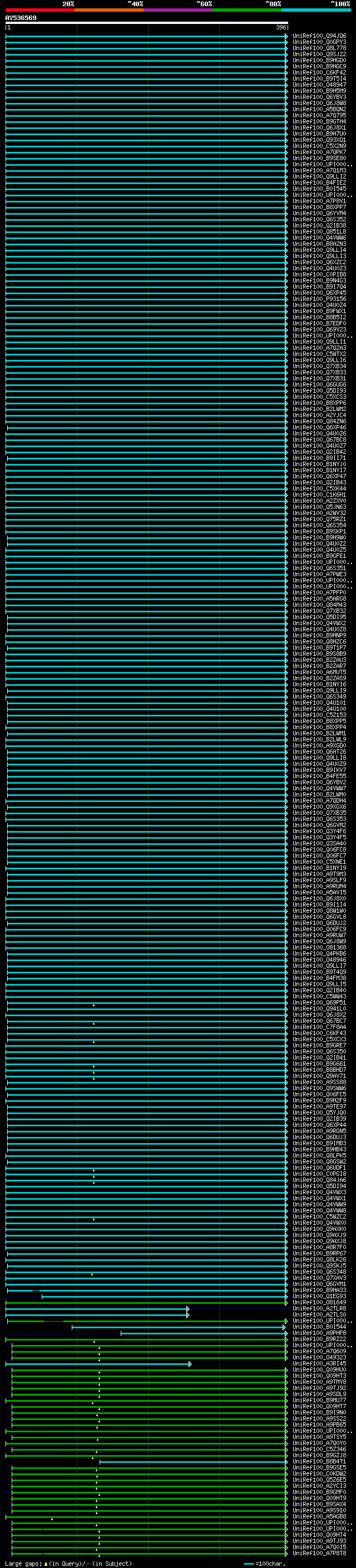Select hit UniRef100_Q6XZC2
The image size is (356, 1568).
[319, 262]
